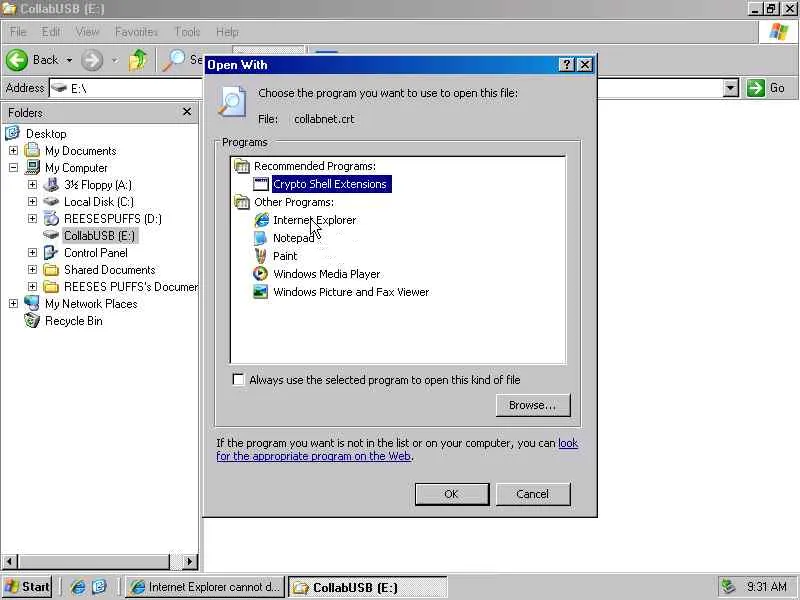Open the Start menu
The height and width of the screenshot is (600, 800).
coord(27,587)
